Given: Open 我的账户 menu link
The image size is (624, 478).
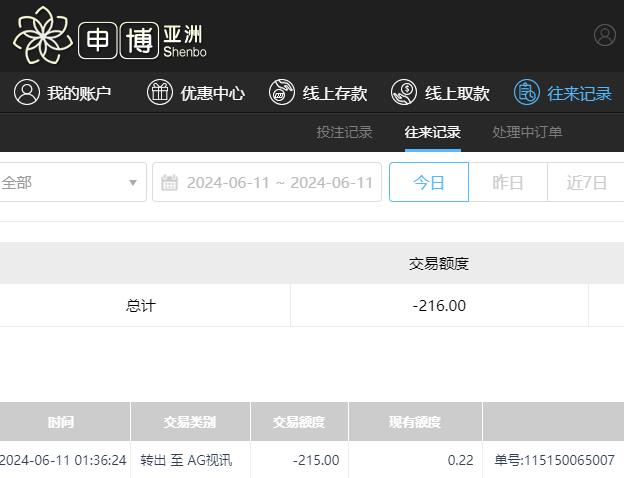Looking at the screenshot, I should (x=79, y=94).
